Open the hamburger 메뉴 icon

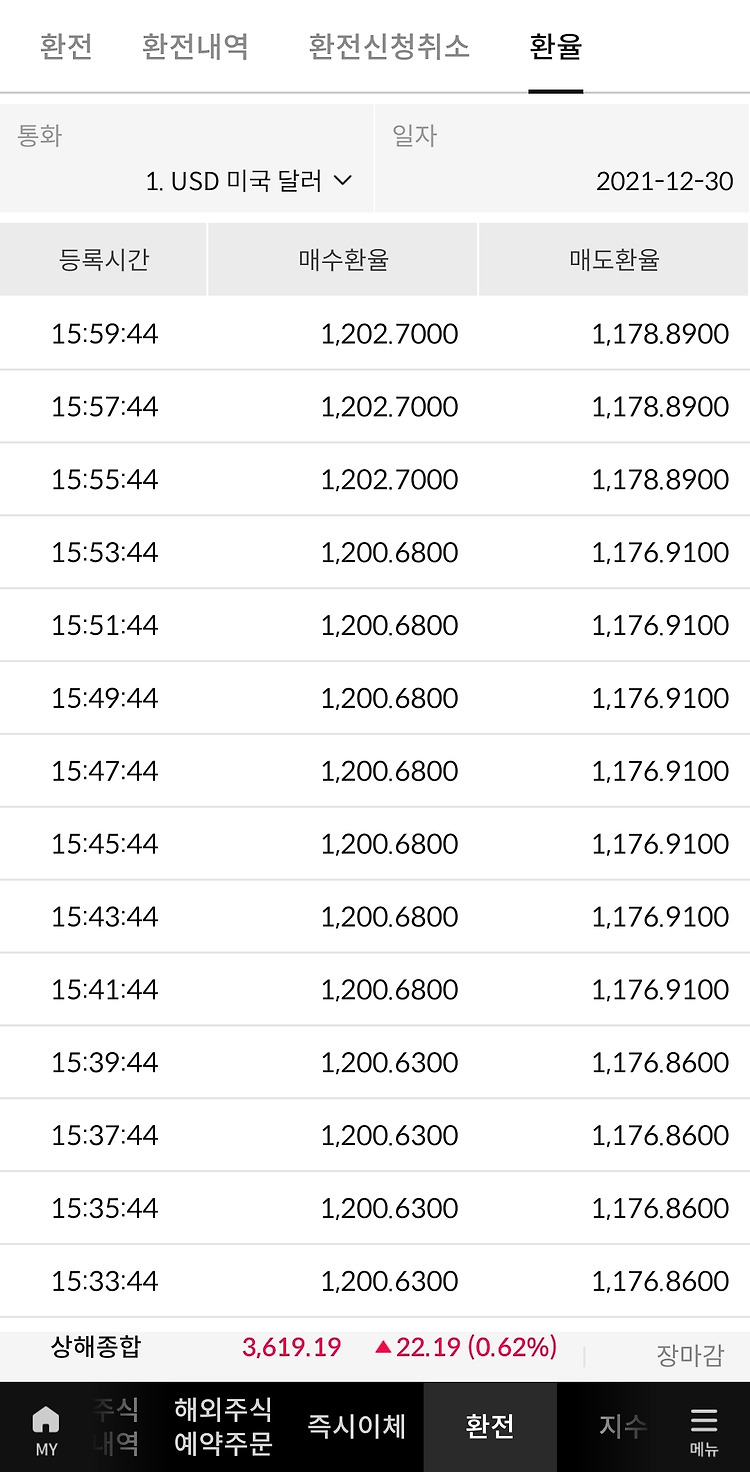pos(704,1429)
